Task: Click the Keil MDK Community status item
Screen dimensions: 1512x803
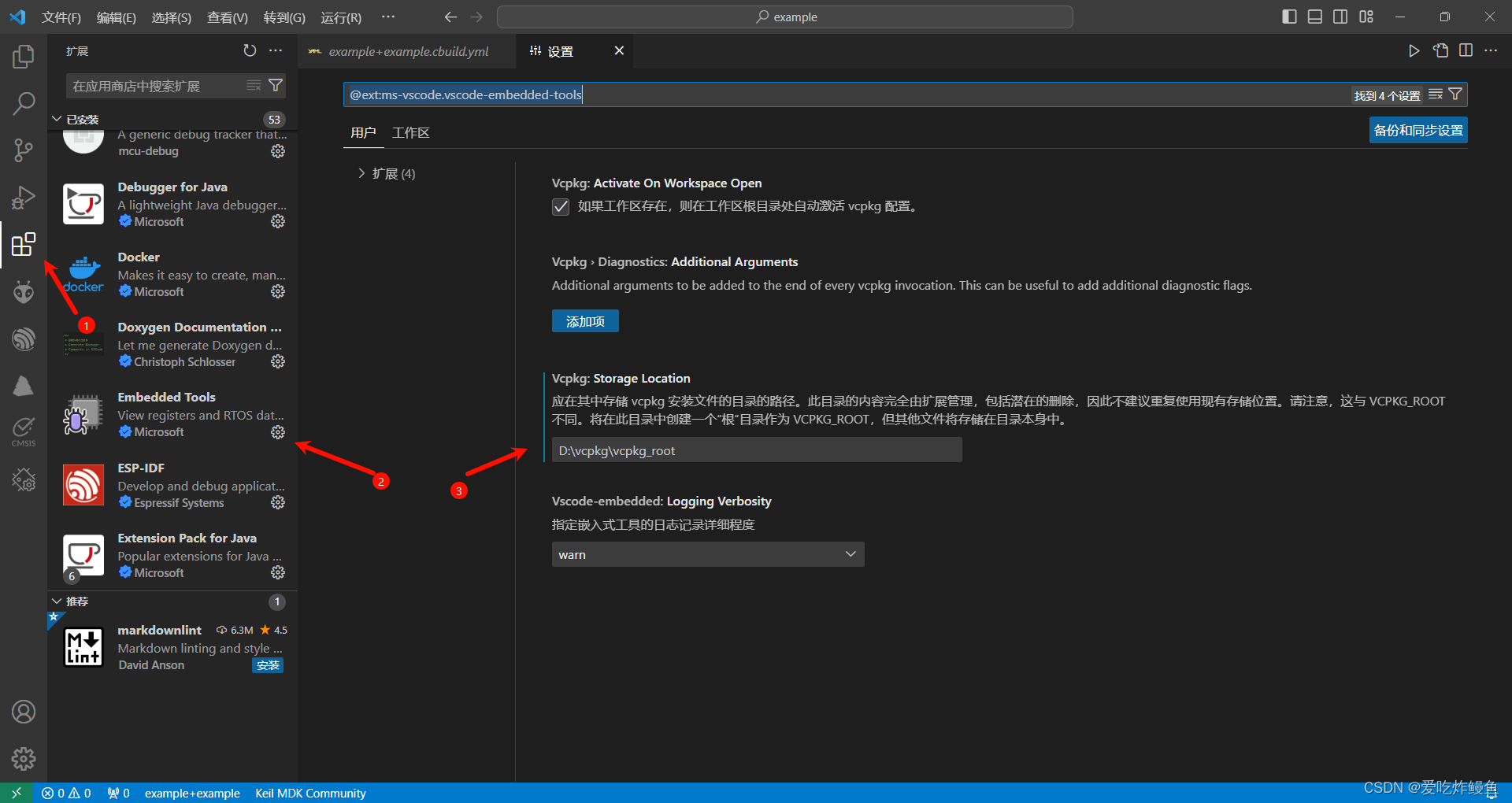Action: [310, 793]
